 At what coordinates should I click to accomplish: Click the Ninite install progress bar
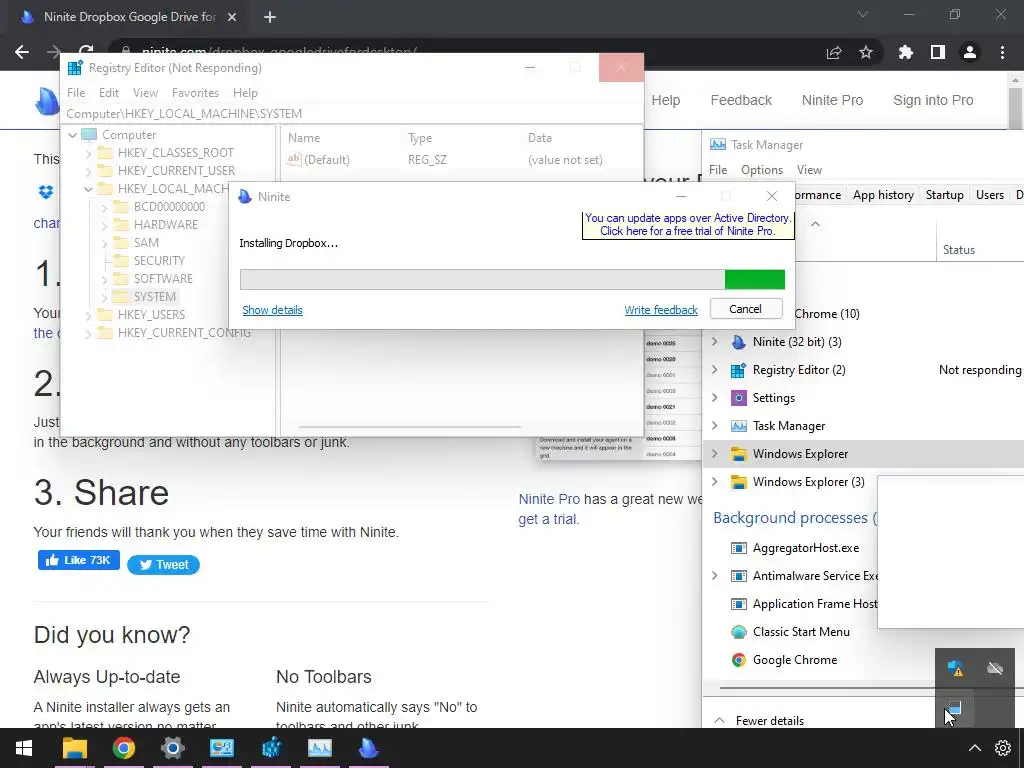(512, 279)
